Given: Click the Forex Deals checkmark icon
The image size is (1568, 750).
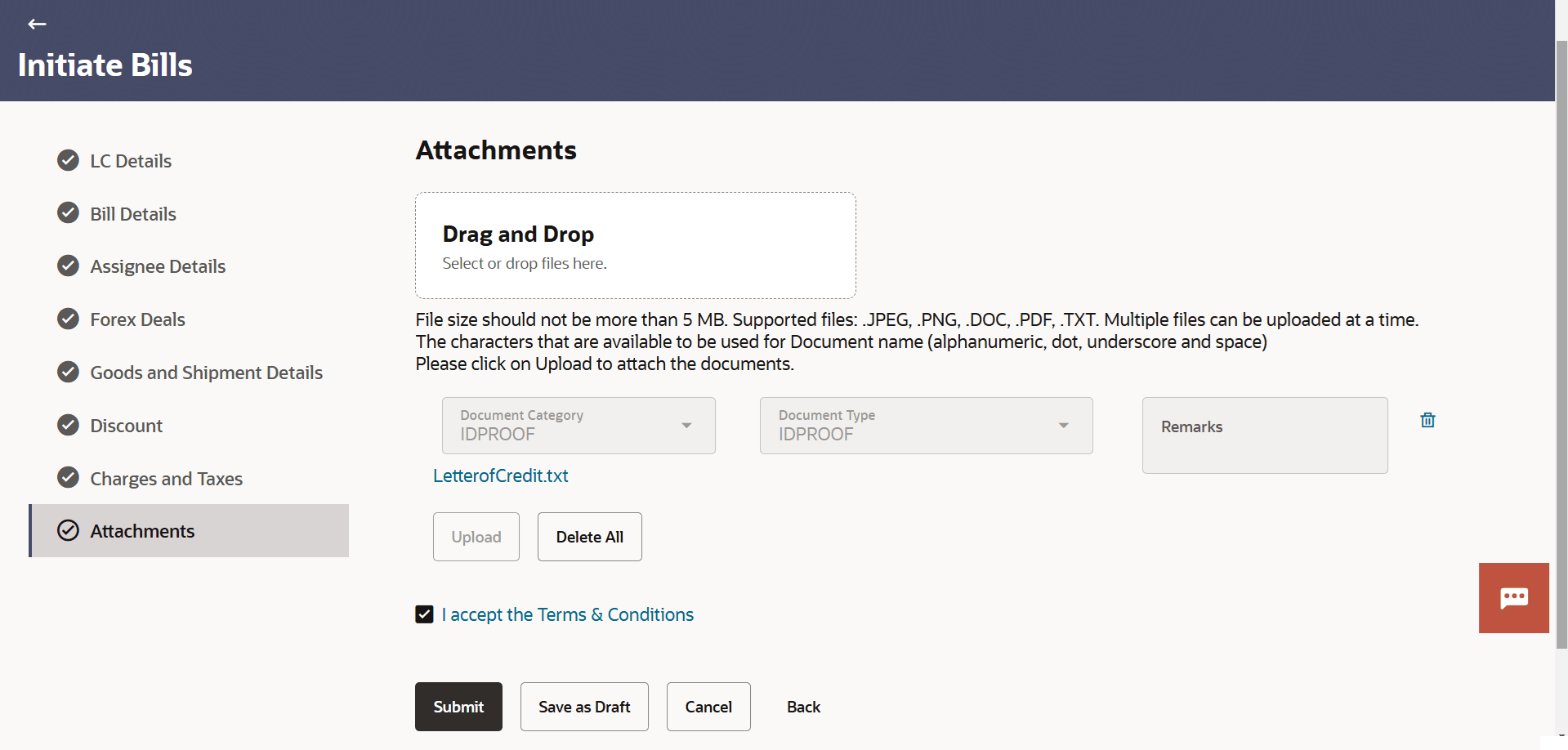Looking at the screenshot, I should tap(69, 319).
